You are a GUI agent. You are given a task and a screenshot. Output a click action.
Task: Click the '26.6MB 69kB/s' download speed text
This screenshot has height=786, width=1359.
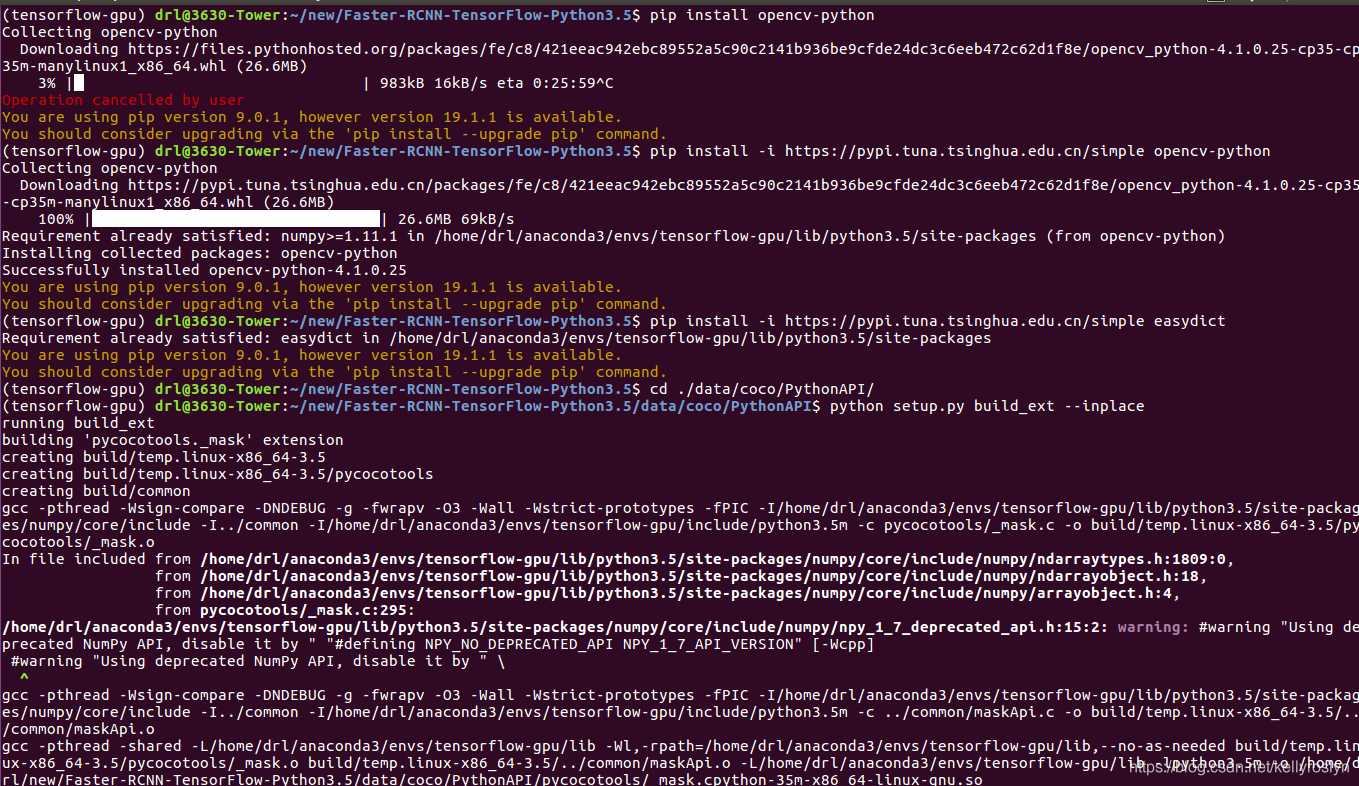pyautogui.click(x=456, y=219)
